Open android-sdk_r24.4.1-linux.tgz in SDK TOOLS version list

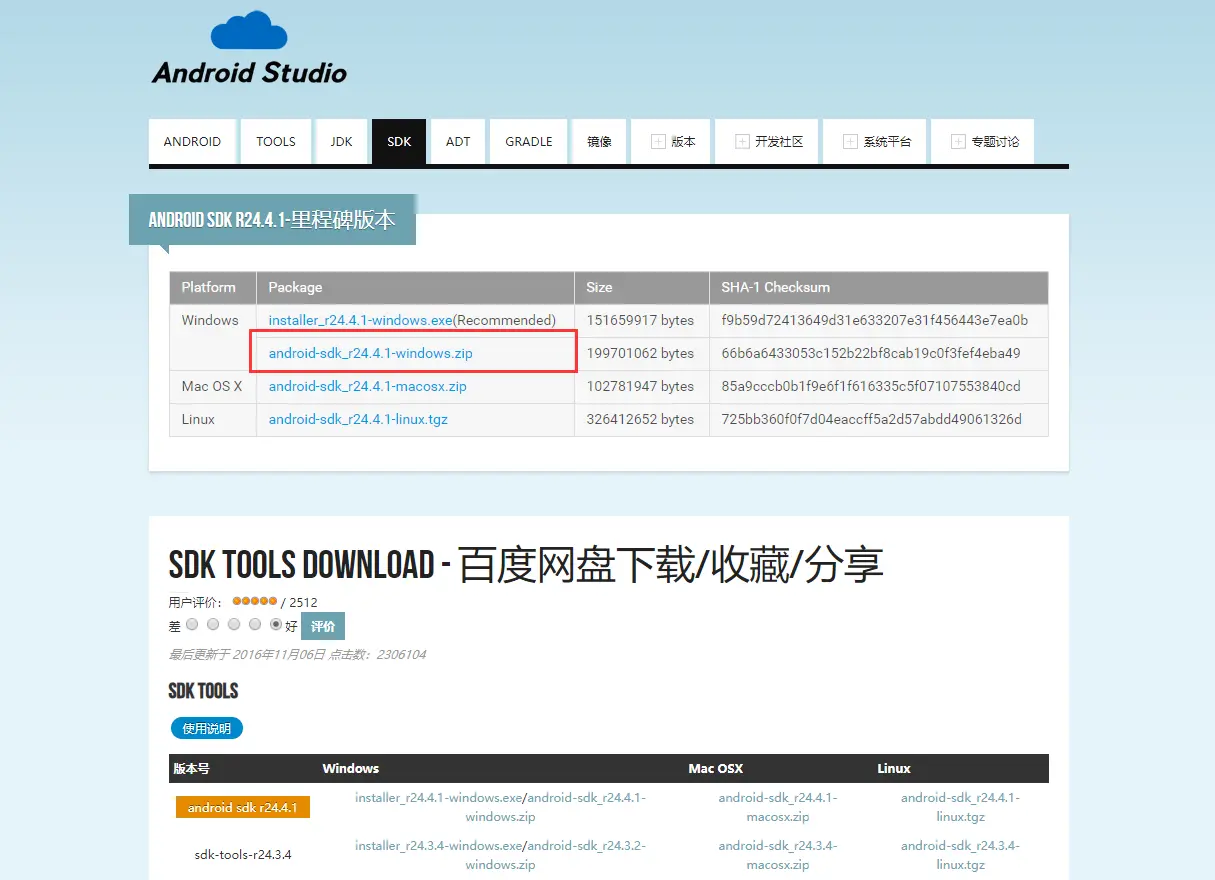pyautogui.click(x=960, y=807)
